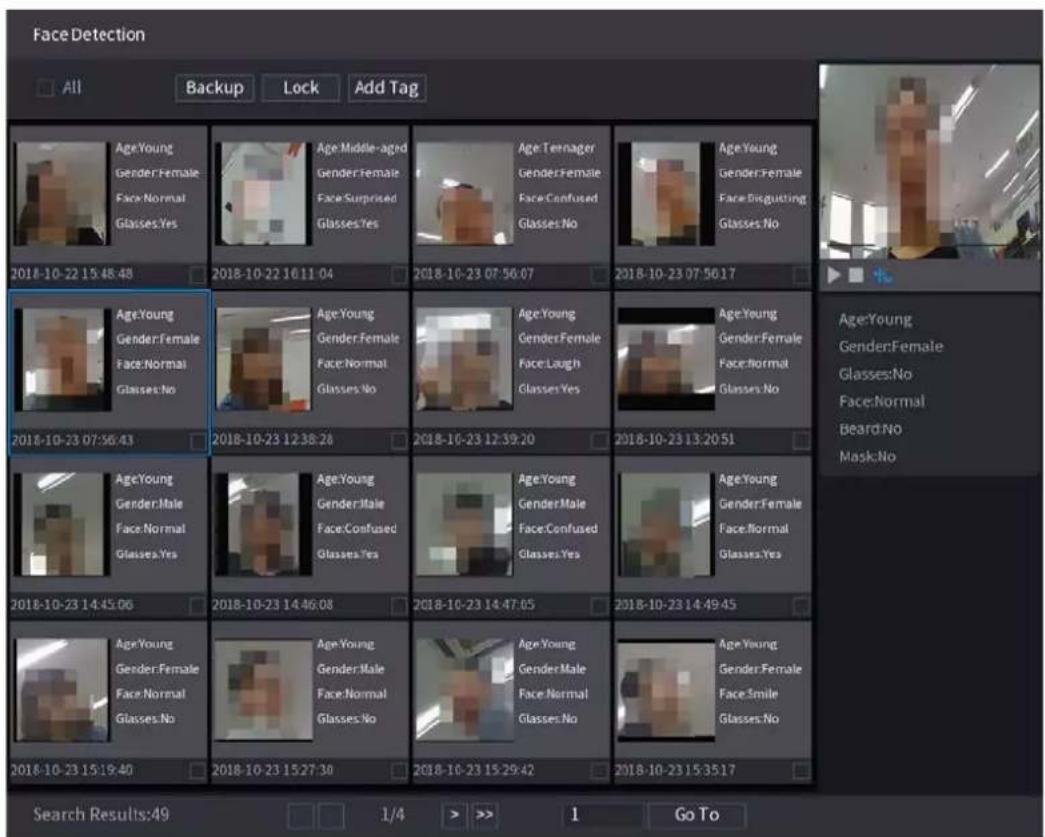Click the first-page pagination button

(x=300, y=816)
